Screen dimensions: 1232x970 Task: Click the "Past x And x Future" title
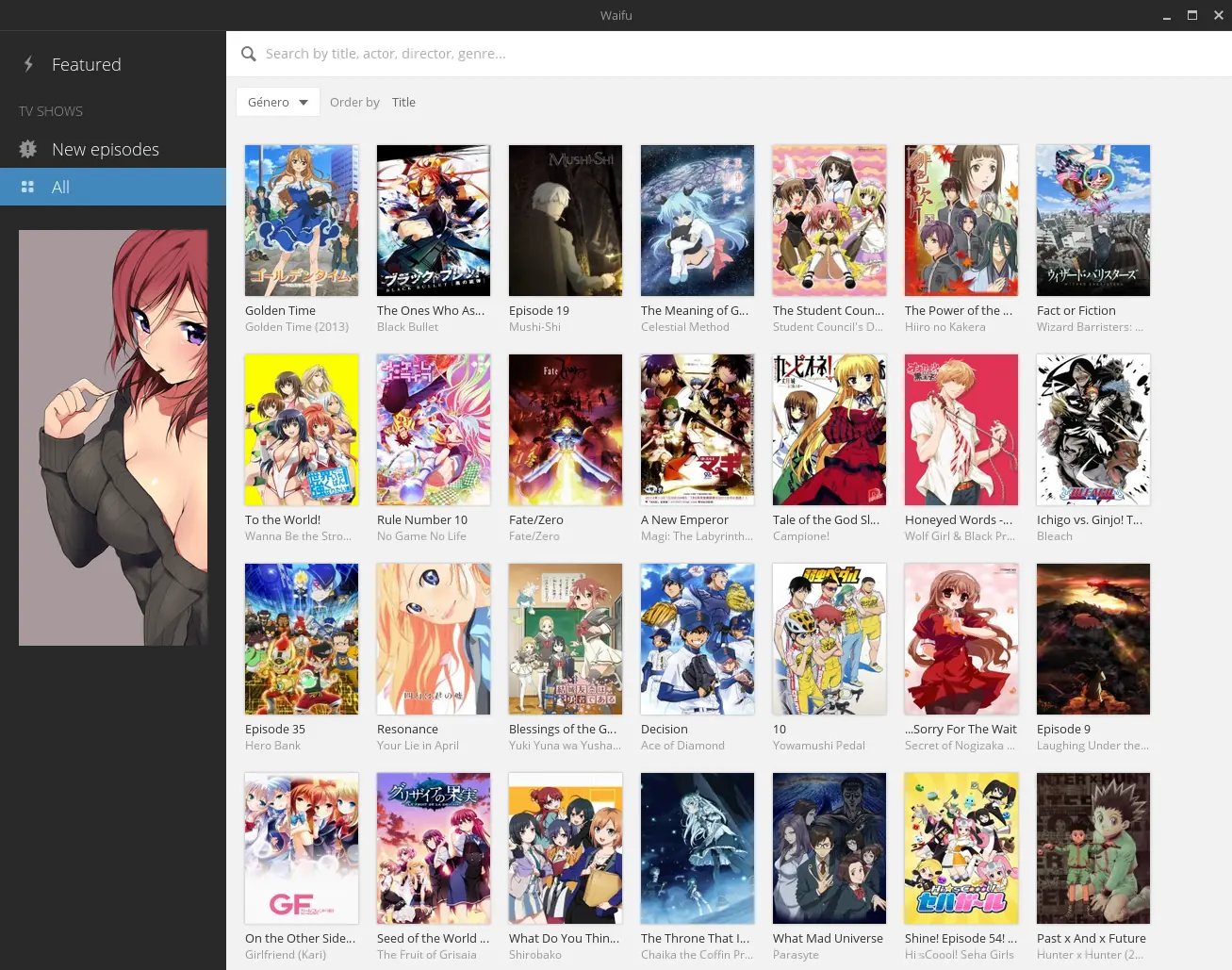click(1092, 938)
